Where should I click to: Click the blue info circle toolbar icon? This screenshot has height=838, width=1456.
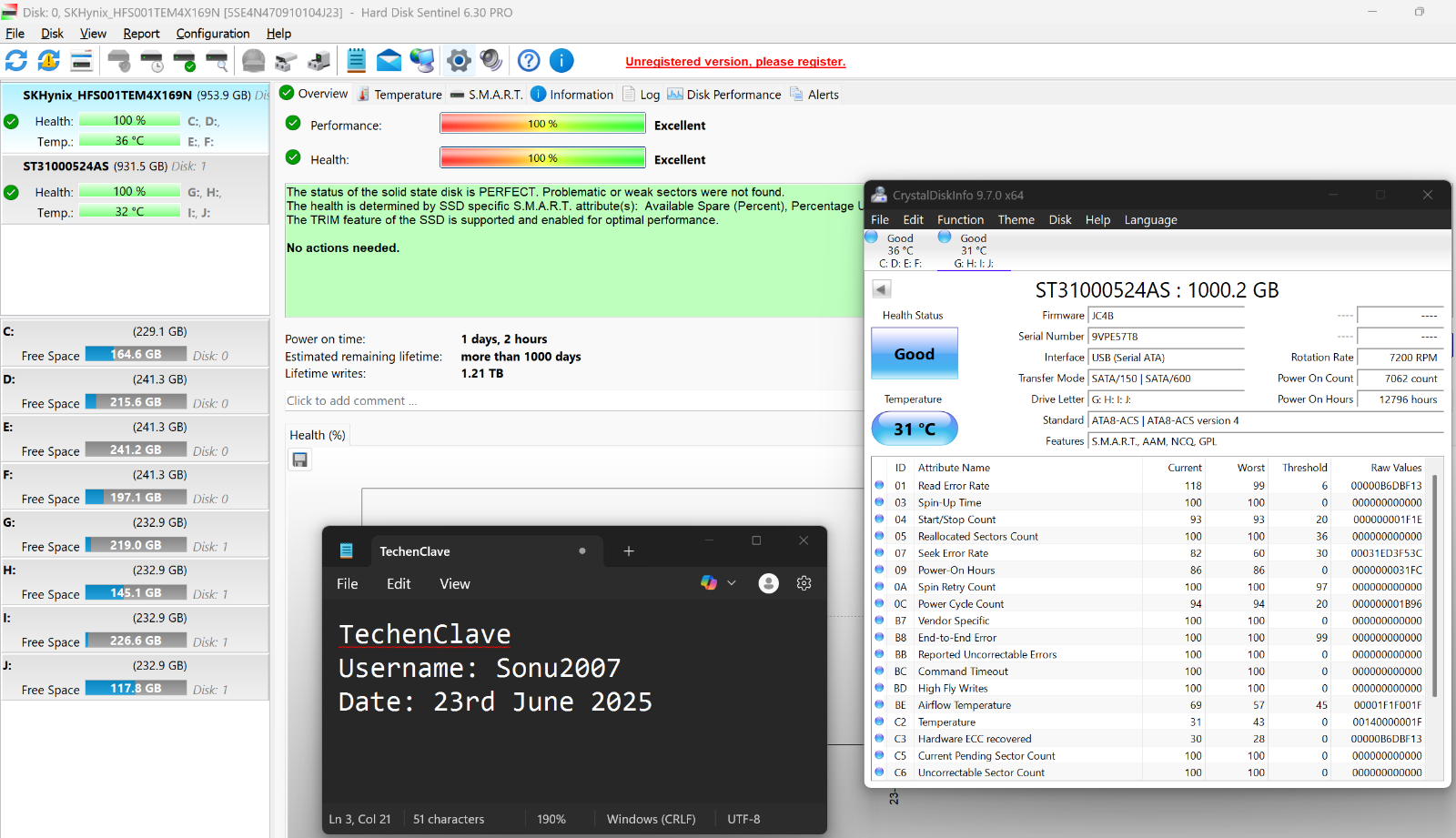(x=561, y=61)
